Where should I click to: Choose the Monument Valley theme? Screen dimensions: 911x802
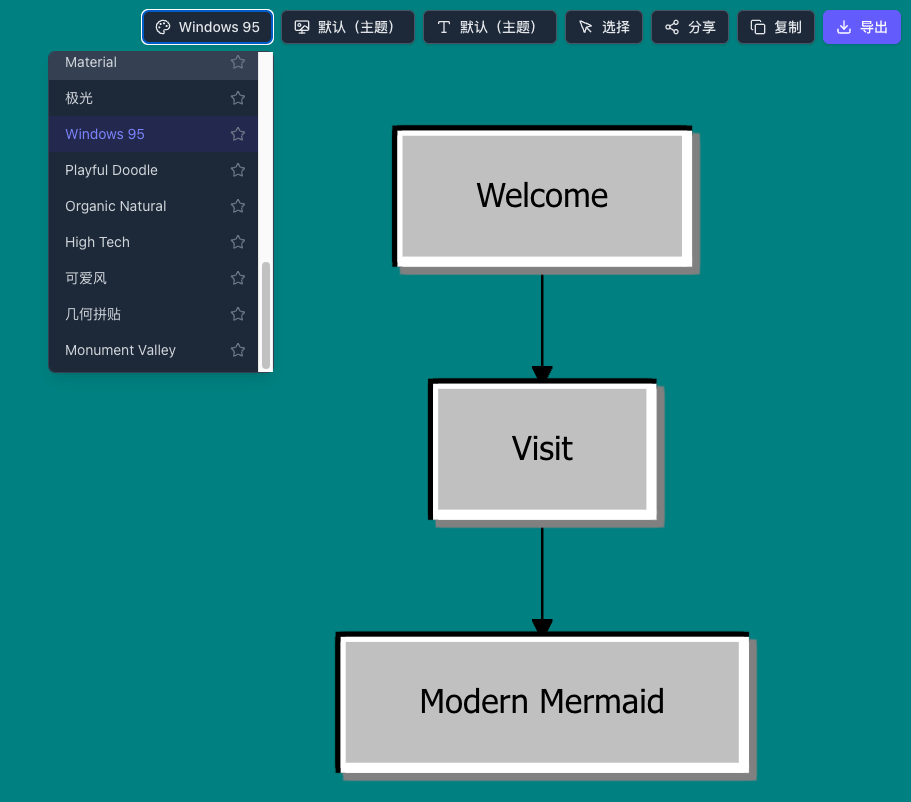point(120,350)
